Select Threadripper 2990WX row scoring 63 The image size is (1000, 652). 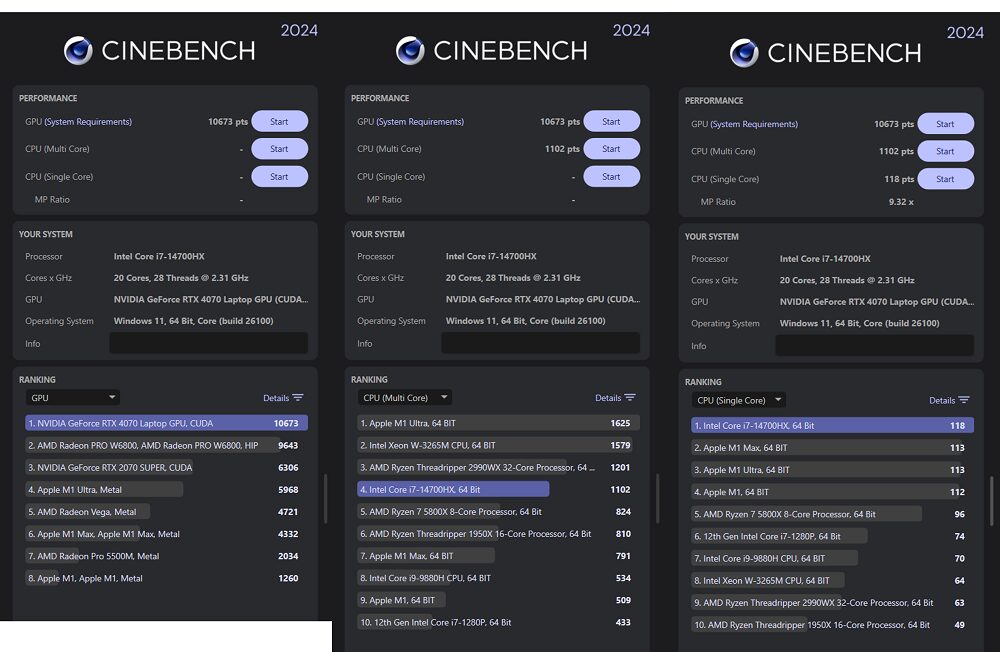[x=833, y=603]
